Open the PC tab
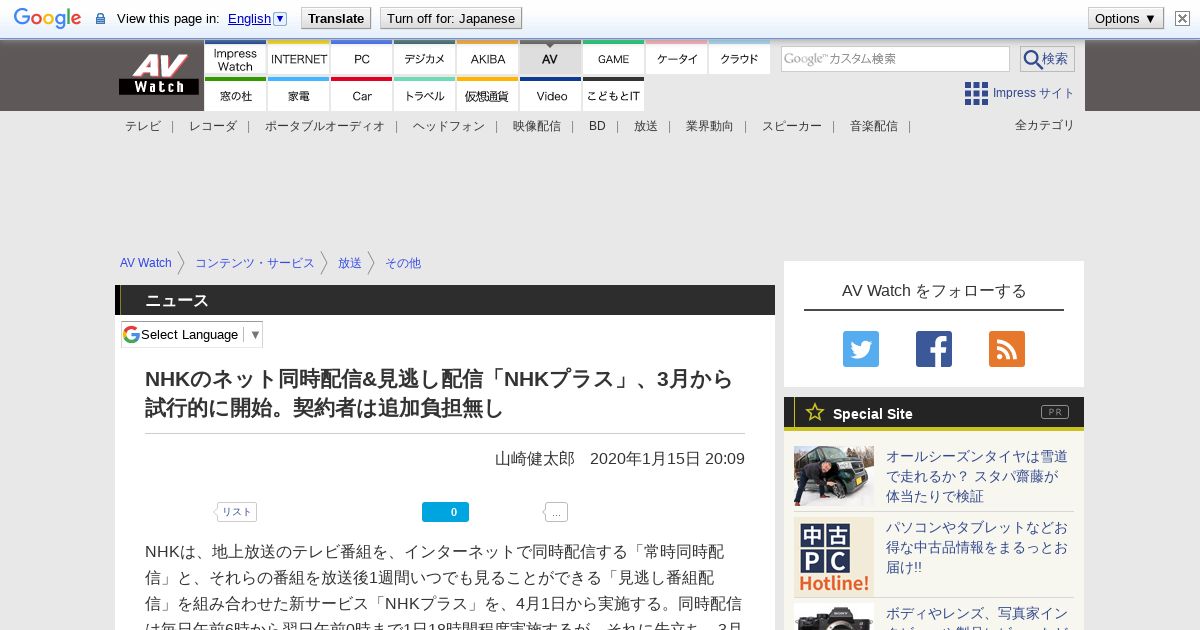 362,59
